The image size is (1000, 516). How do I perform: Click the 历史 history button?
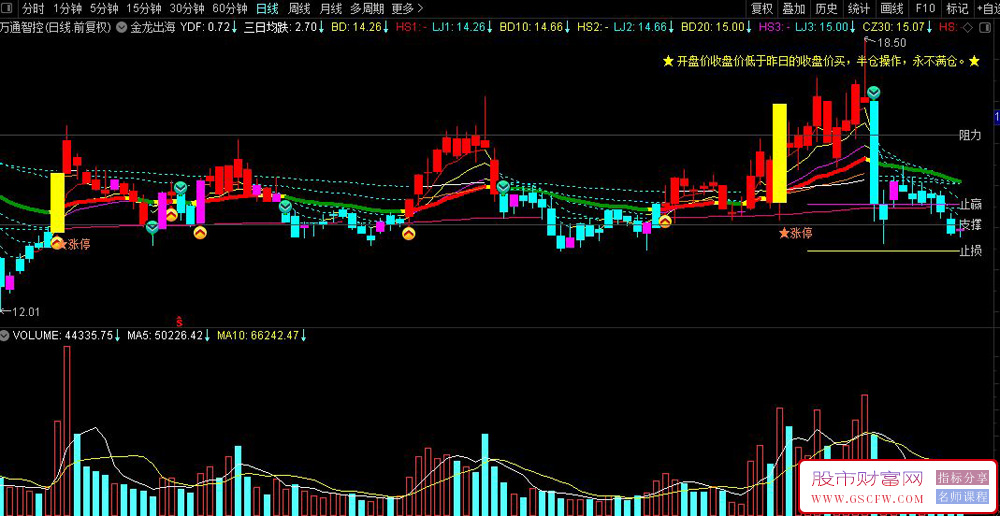point(827,8)
